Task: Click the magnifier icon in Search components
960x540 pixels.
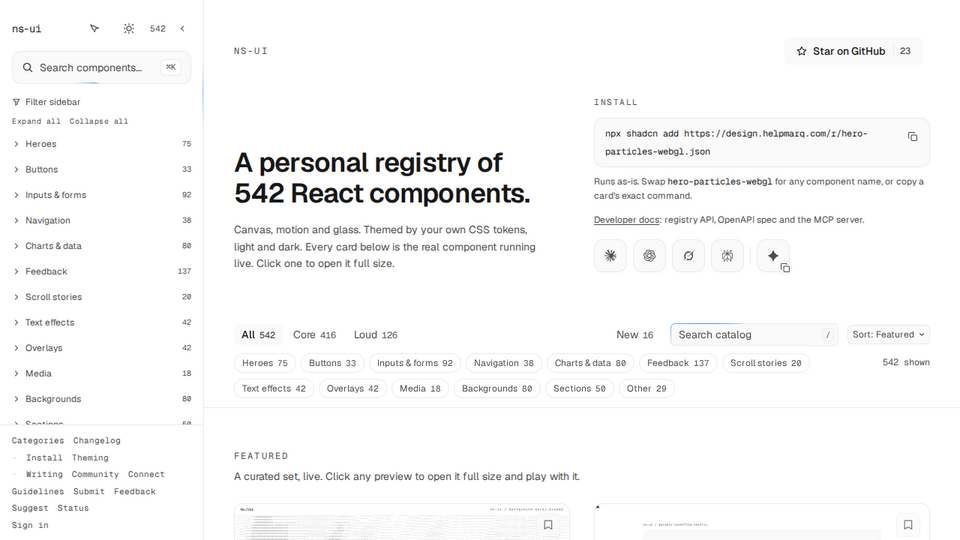Action: [28, 67]
